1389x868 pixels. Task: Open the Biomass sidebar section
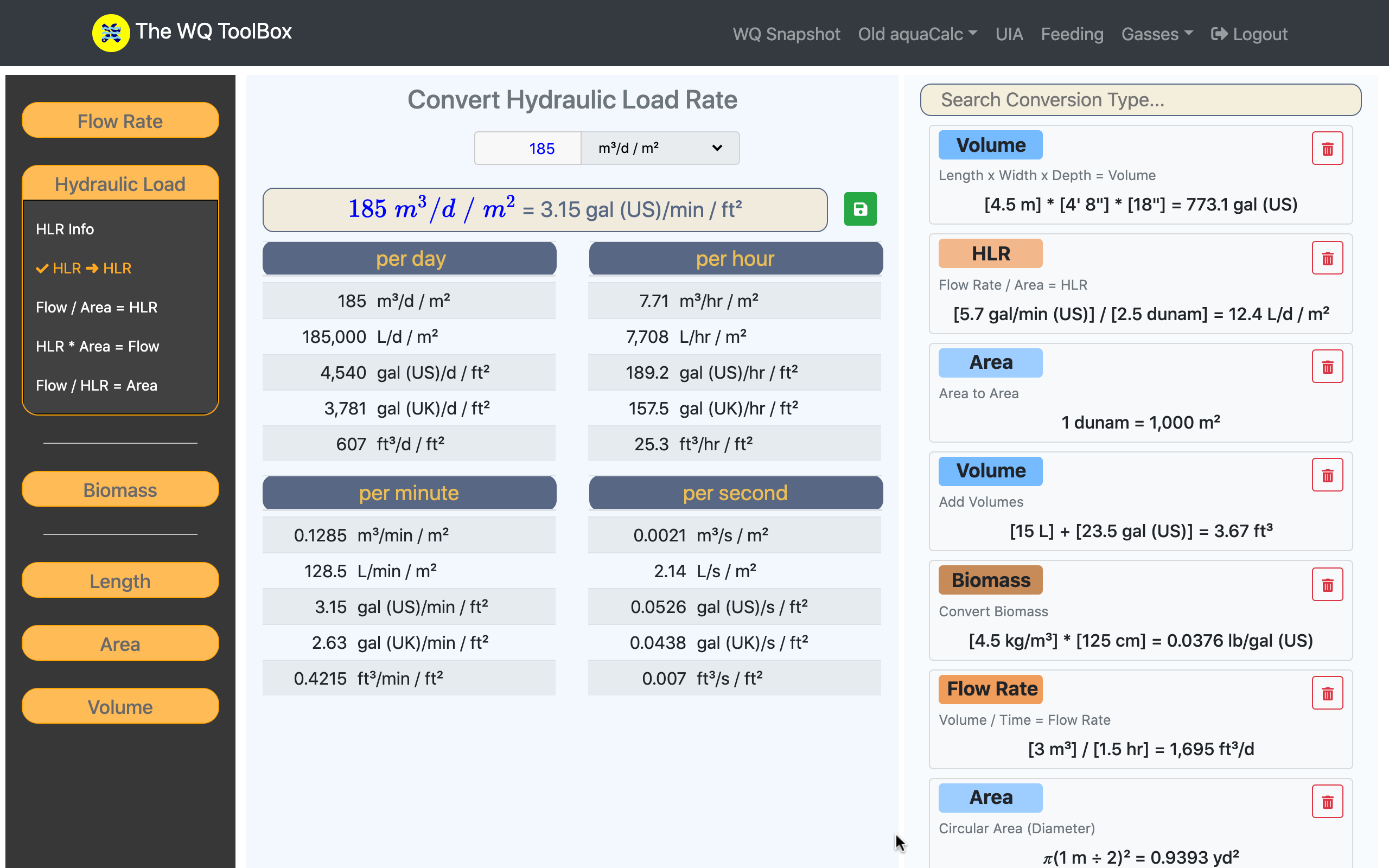click(x=120, y=490)
